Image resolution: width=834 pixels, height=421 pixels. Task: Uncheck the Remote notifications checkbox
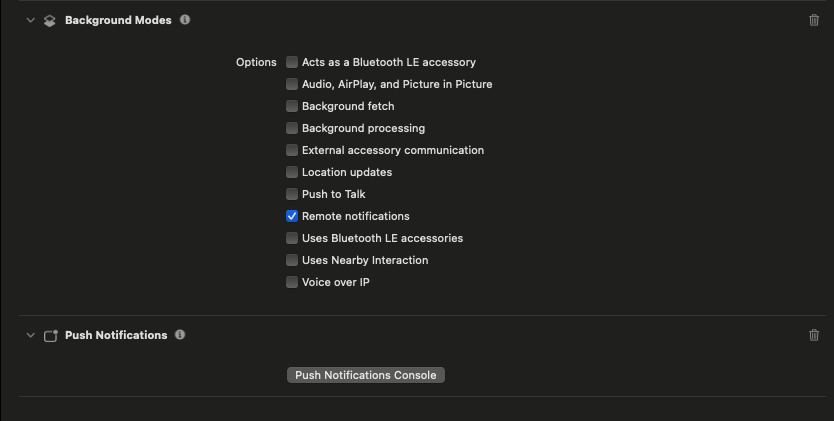292,216
